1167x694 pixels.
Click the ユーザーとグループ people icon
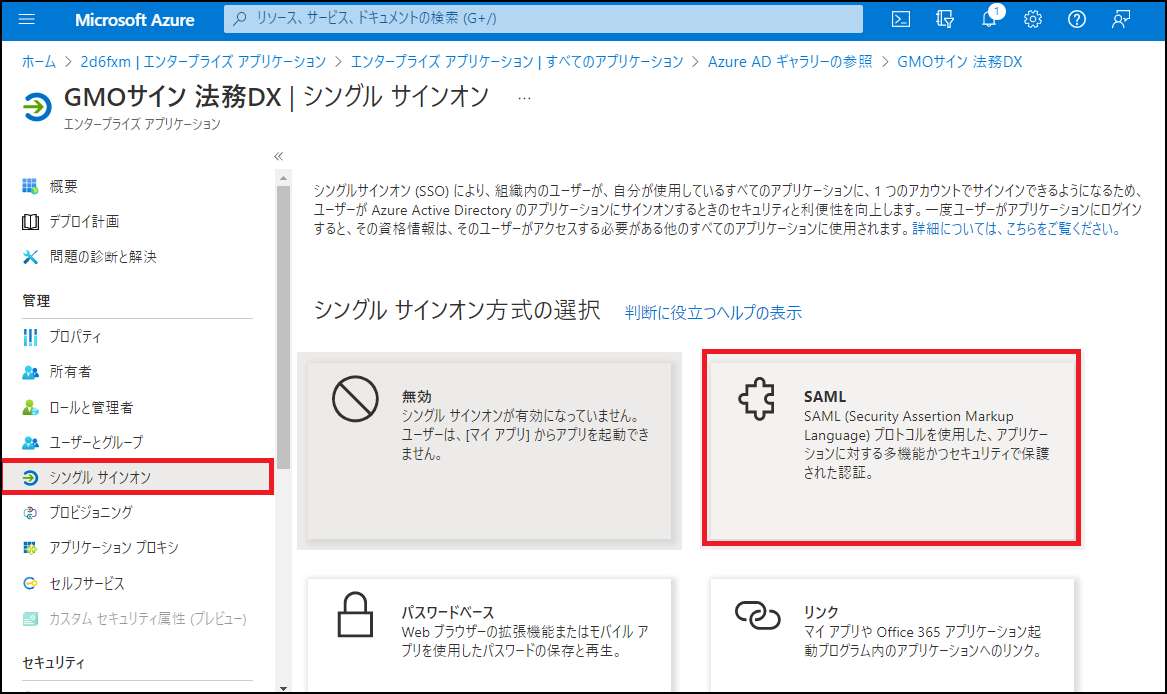(30, 442)
